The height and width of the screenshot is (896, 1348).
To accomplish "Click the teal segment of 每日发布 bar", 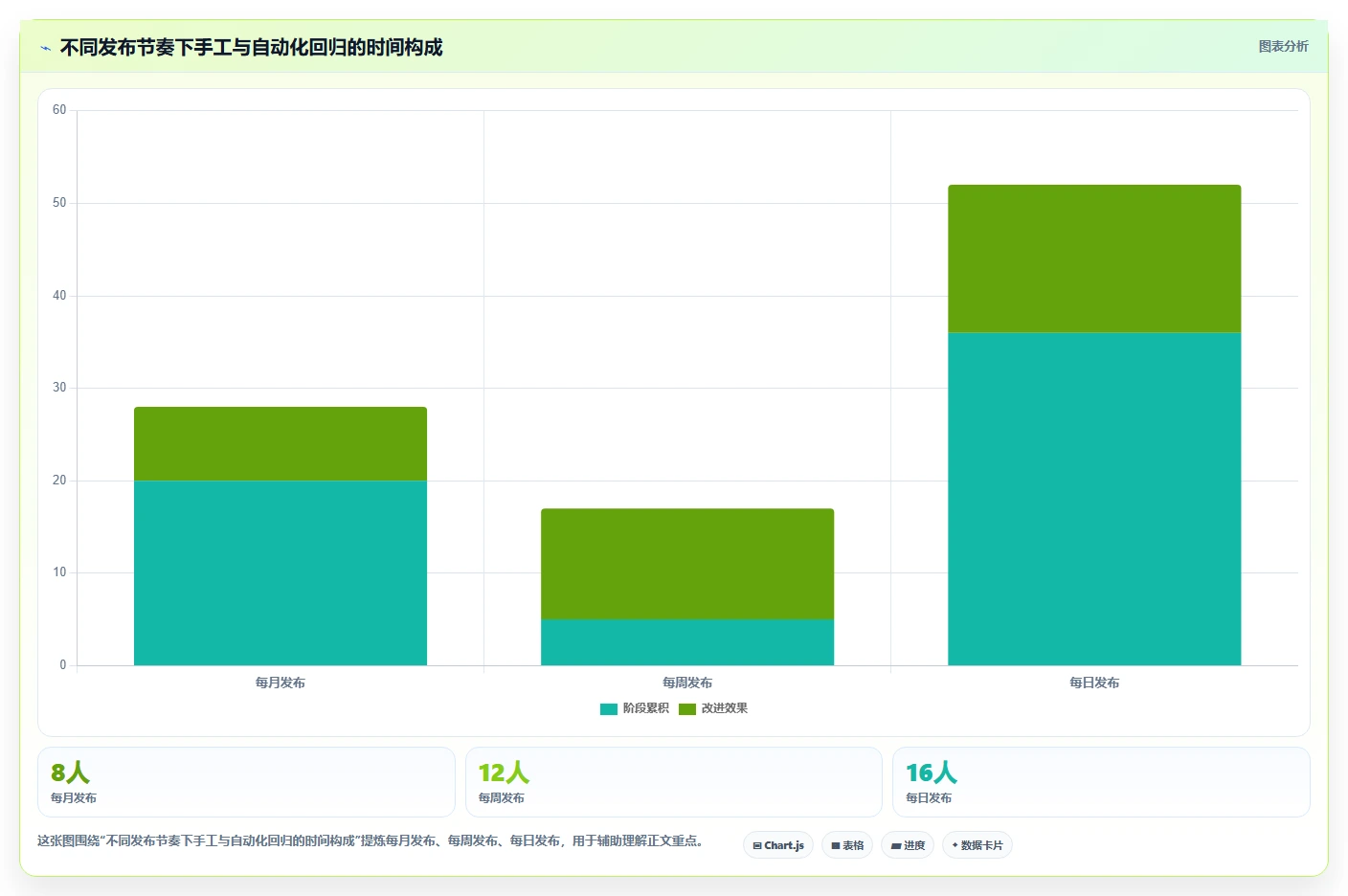I will (1094, 499).
